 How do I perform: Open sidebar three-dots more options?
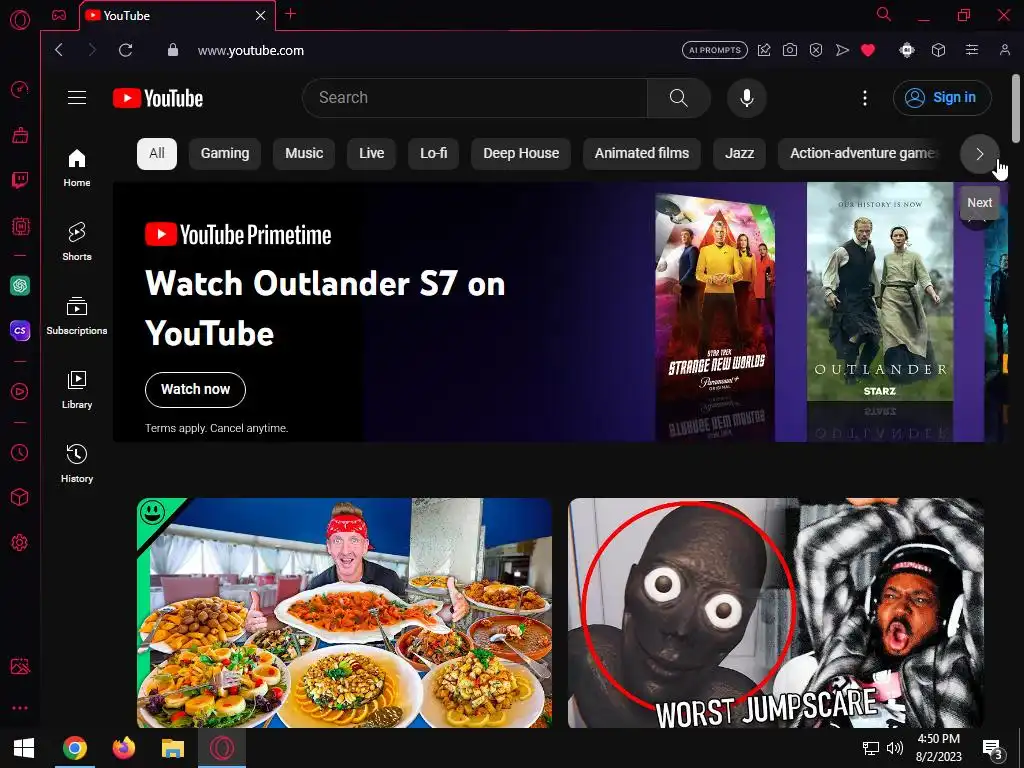pyautogui.click(x=20, y=708)
